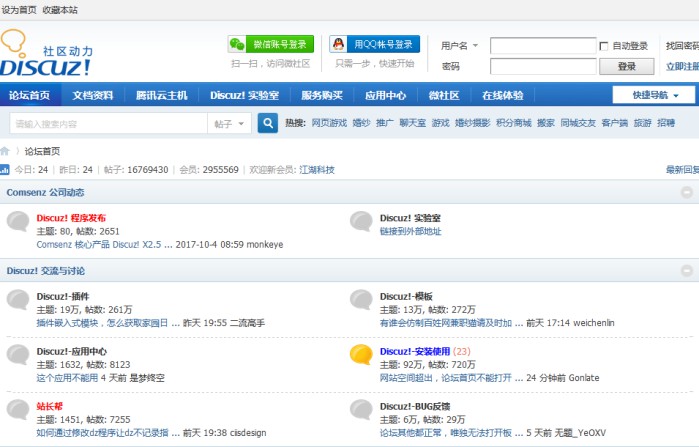The height and width of the screenshot is (447, 699).
Task: Open the 链接到外部地址 link
Action: (x=411, y=231)
